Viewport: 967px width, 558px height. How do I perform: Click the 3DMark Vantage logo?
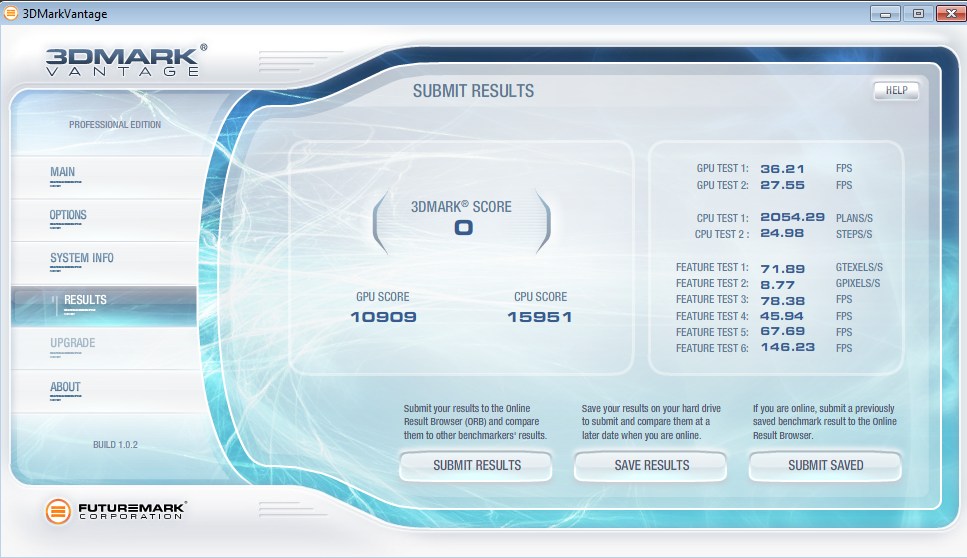pyautogui.click(x=126, y=60)
